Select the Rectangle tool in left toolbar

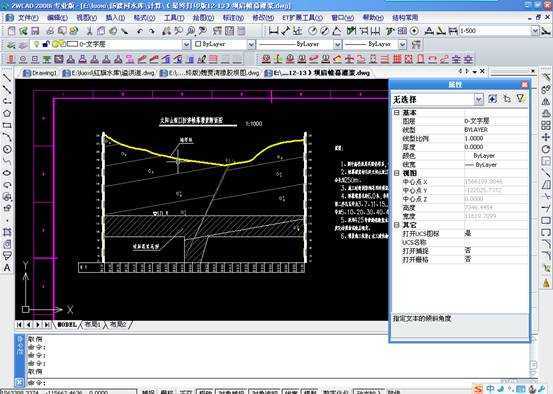7,125
